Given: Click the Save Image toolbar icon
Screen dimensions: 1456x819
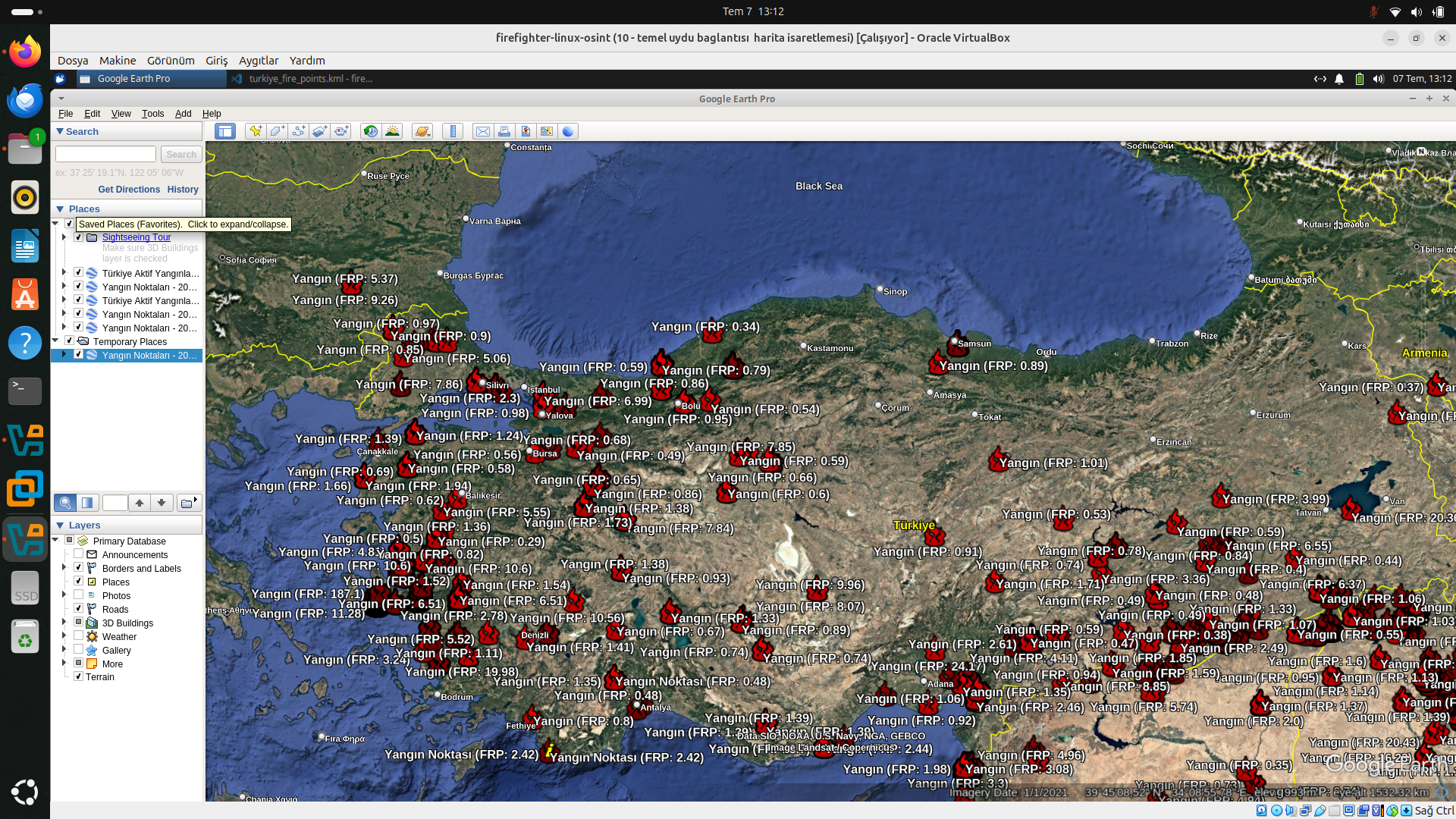Looking at the screenshot, I should pos(526,131).
